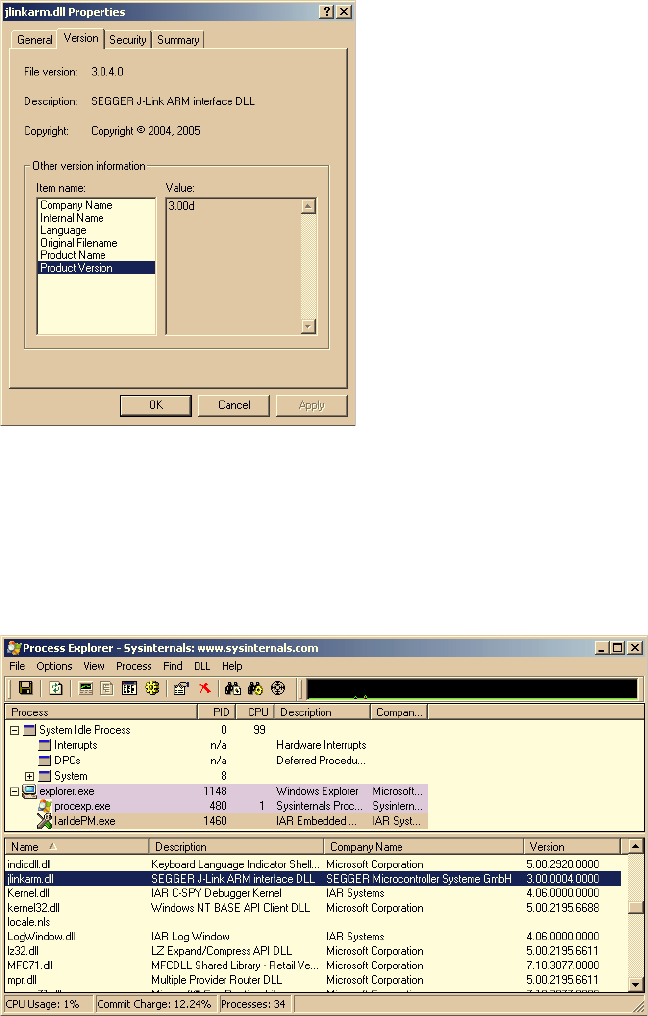Click the OK button

pos(156,405)
